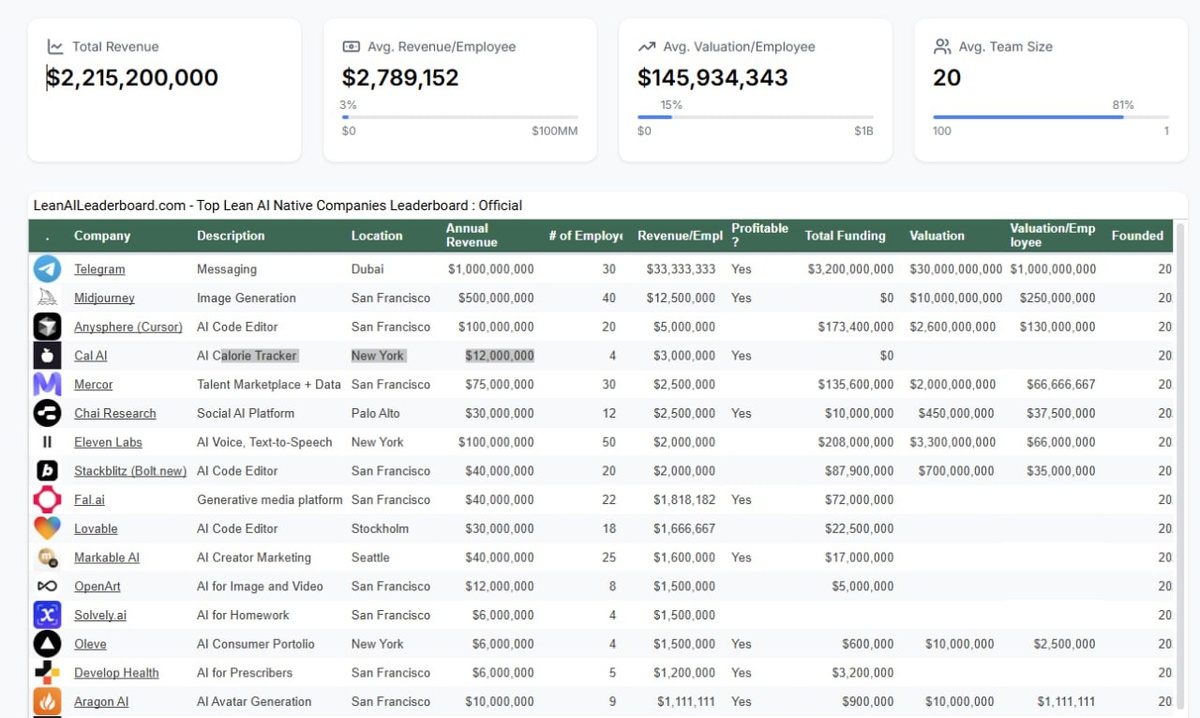Screen dimensions: 1200x718
Task: Click the Avg. Valuation/Employee trend icon
Action: point(647,47)
